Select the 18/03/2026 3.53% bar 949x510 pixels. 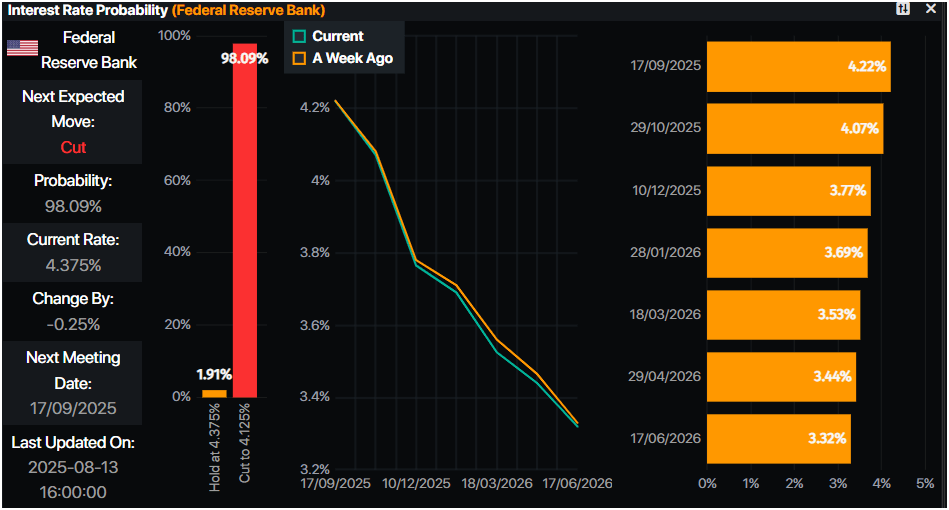pyautogui.click(x=783, y=315)
